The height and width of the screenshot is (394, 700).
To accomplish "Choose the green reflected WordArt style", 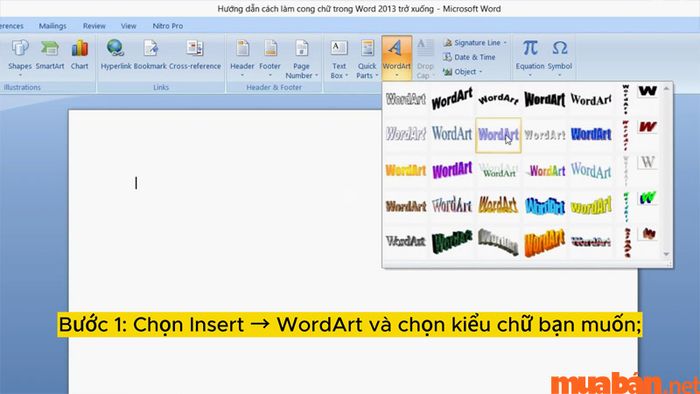I will point(498,170).
